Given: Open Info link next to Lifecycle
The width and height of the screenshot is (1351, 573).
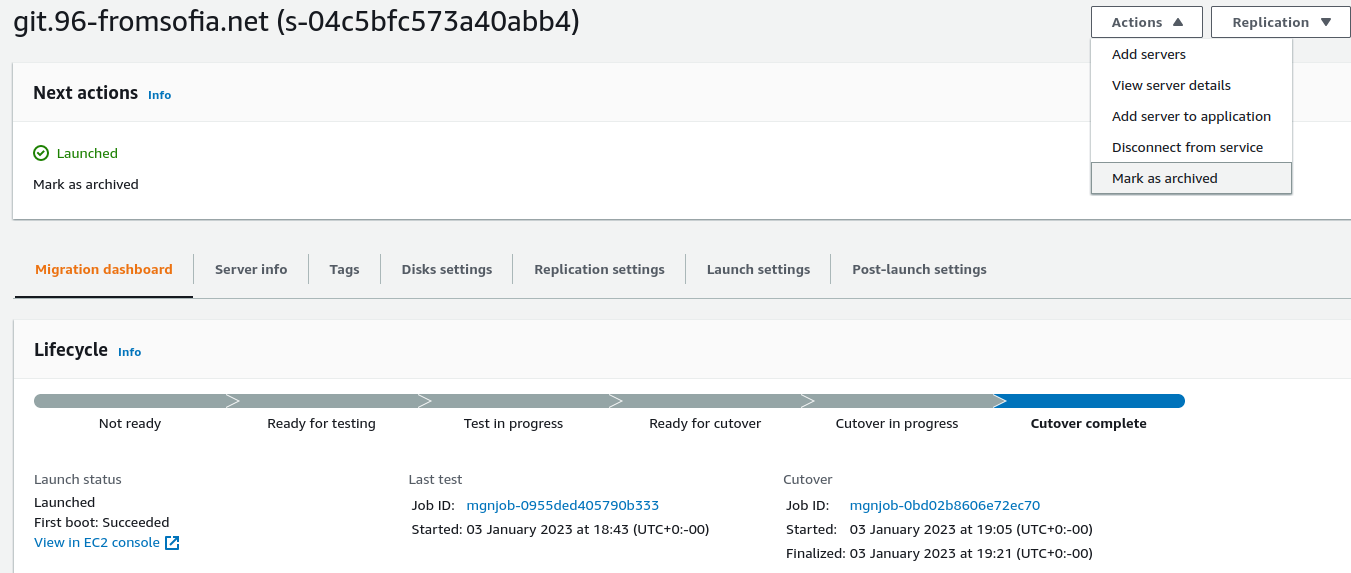Looking at the screenshot, I should pyautogui.click(x=129, y=352).
